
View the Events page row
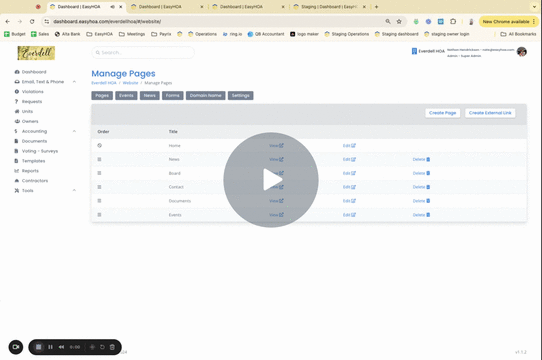tap(276, 215)
